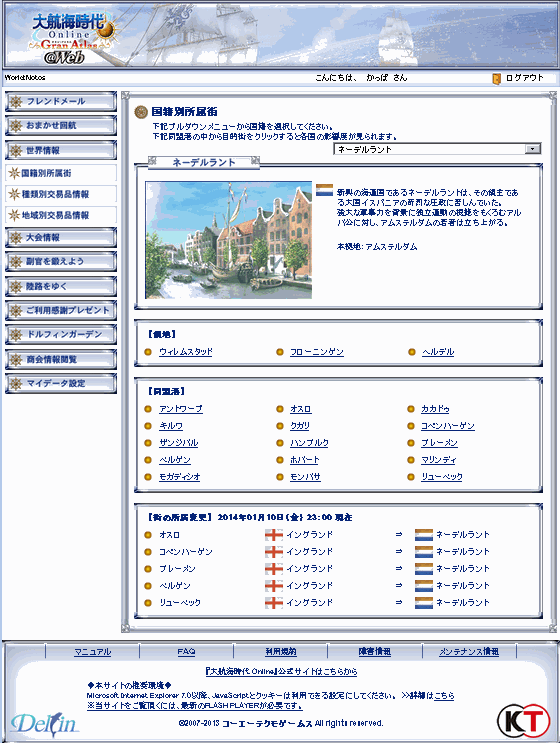Open the モンバサ allied port link

coord(305,477)
